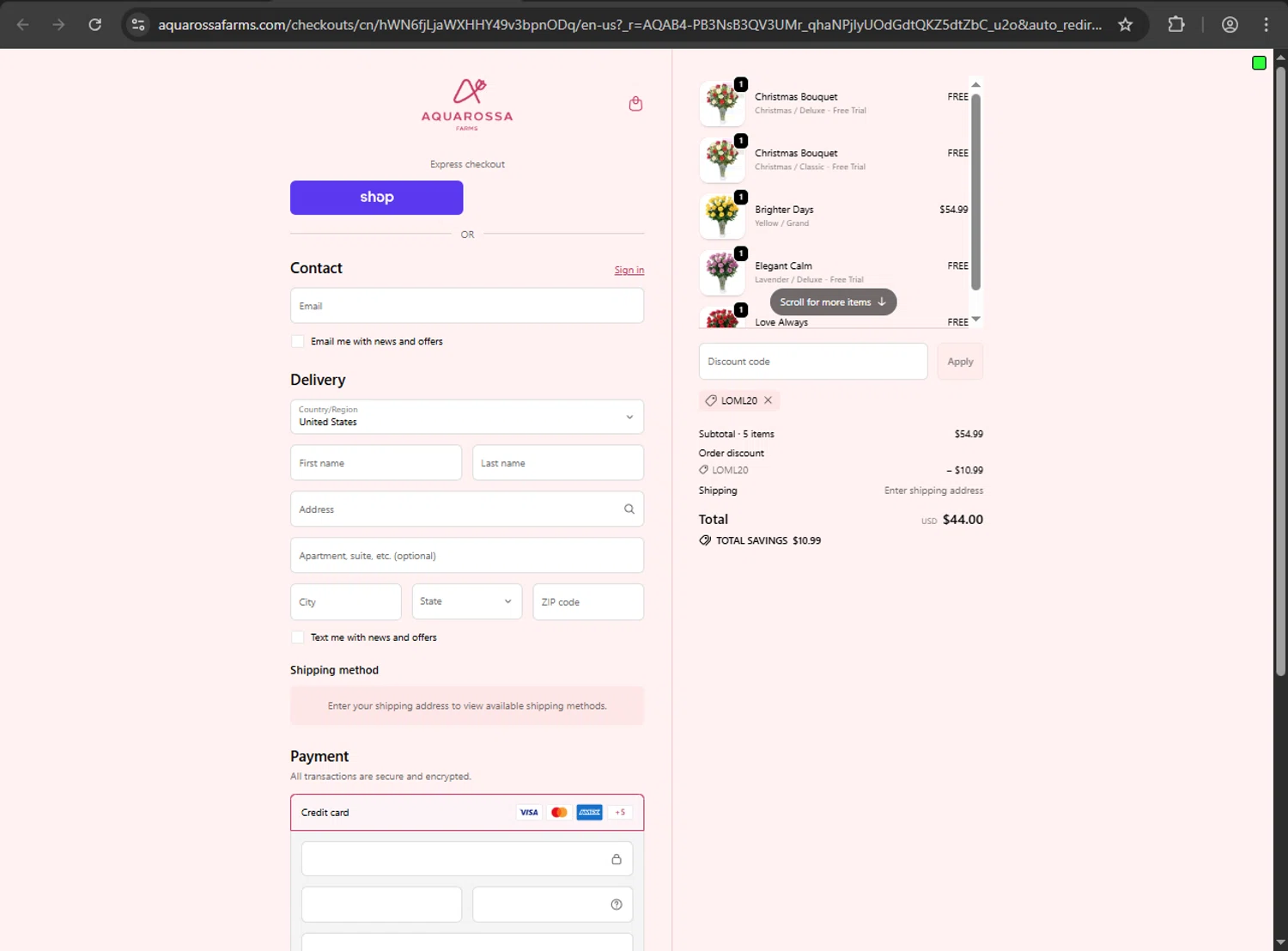The height and width of the screenshot is (951, 1288).
Task: Click the page vertical scrollbar
Action: click(x=1280, y=369)
